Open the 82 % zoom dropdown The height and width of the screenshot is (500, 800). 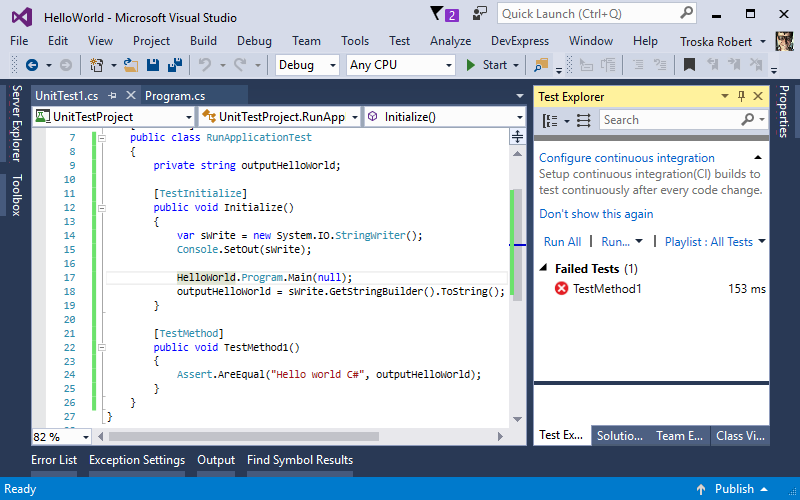tap(86, 437)
